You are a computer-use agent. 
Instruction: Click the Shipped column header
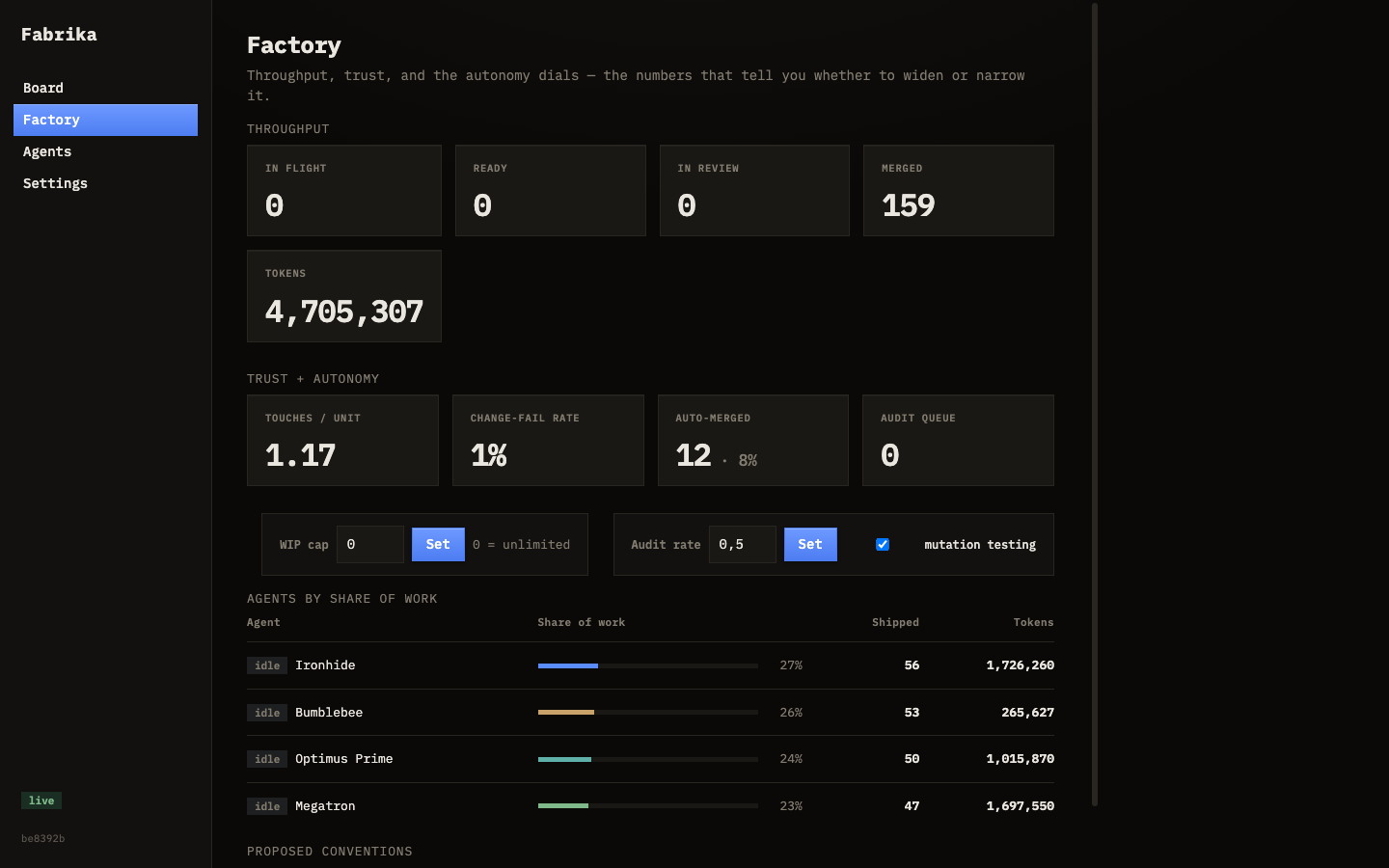point(895,622)
